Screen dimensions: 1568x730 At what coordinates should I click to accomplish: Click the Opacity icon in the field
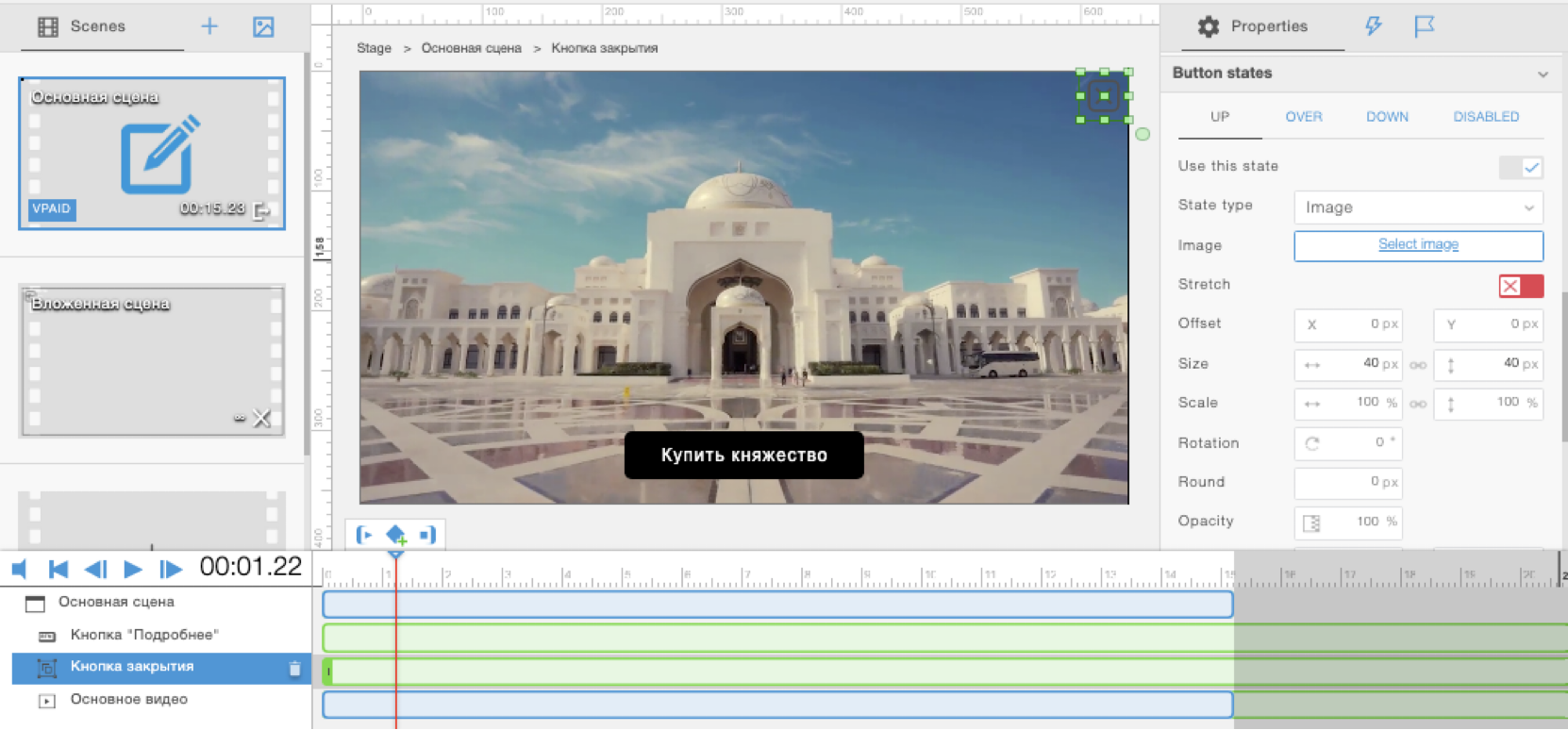(x=1311, y=523)
